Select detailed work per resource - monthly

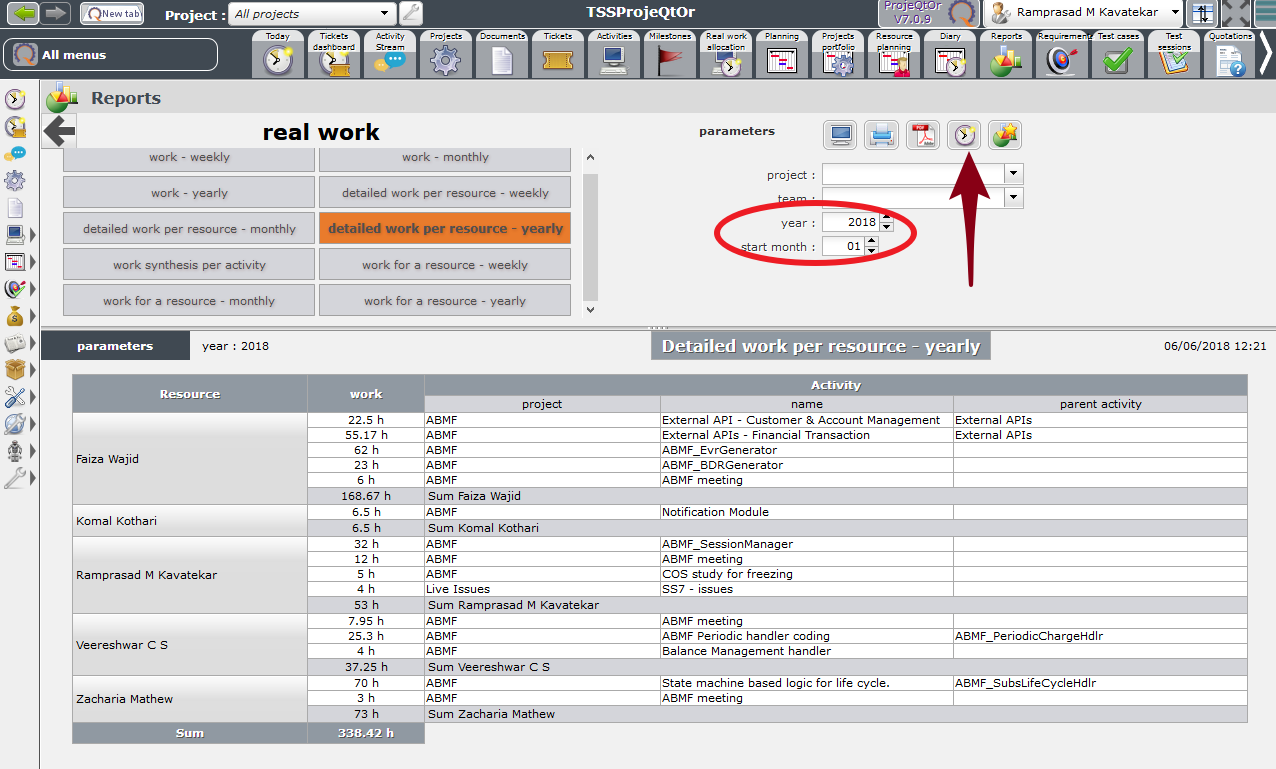coord(189,229)
